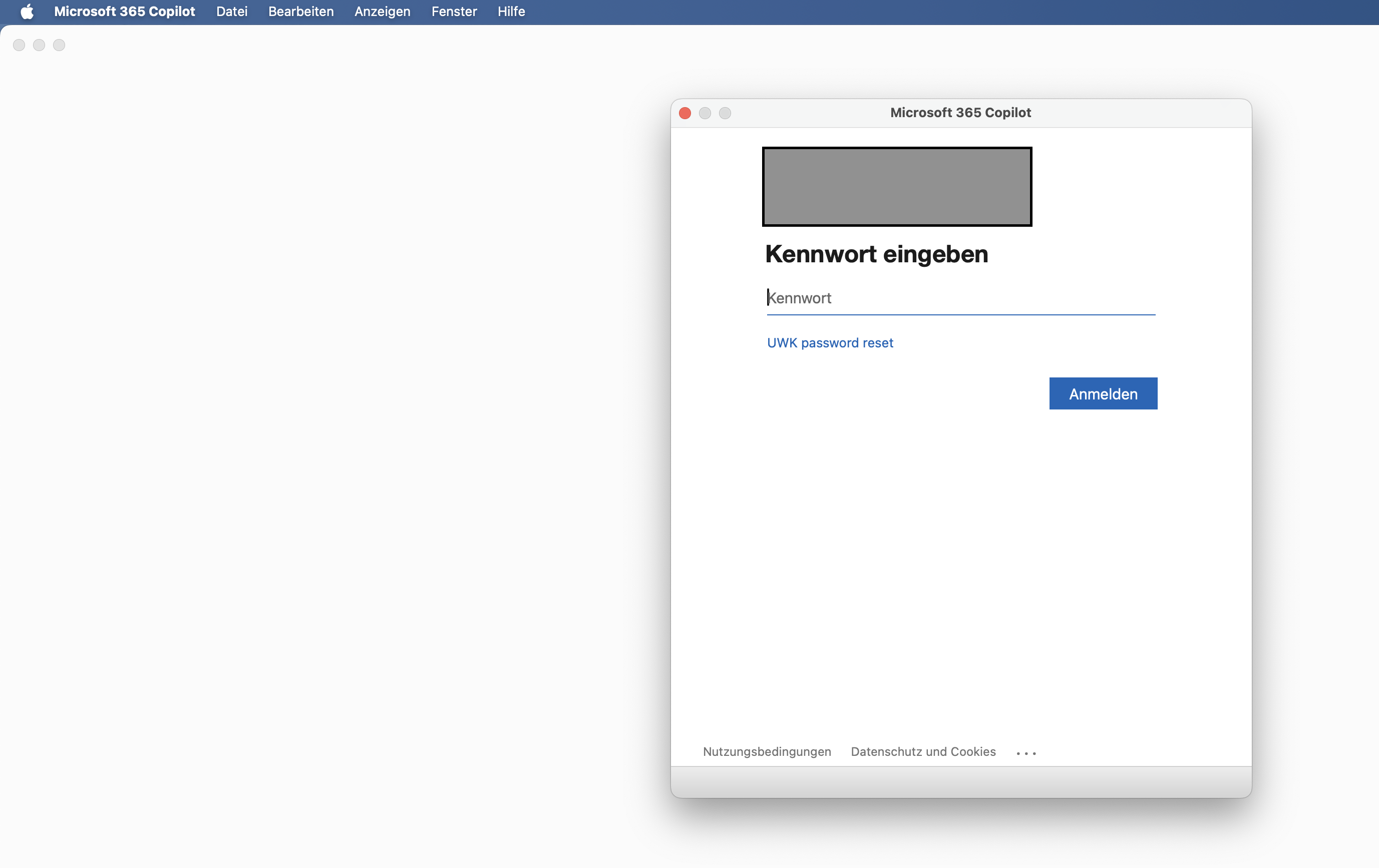Expand the three-dots more options in footer

1025,753
